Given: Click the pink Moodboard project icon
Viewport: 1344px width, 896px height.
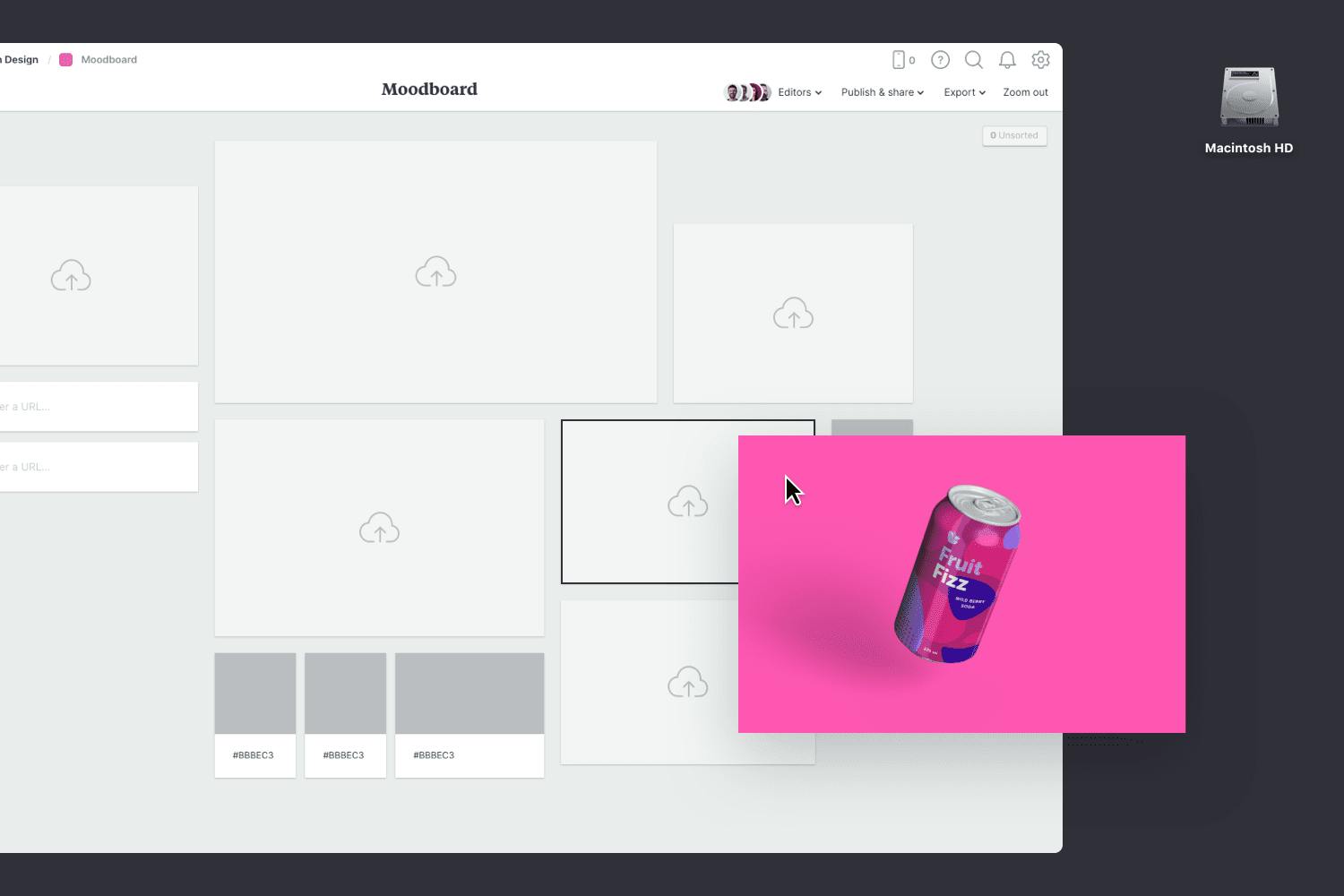Looking at the screenshot, I should (x=65, y=59).
